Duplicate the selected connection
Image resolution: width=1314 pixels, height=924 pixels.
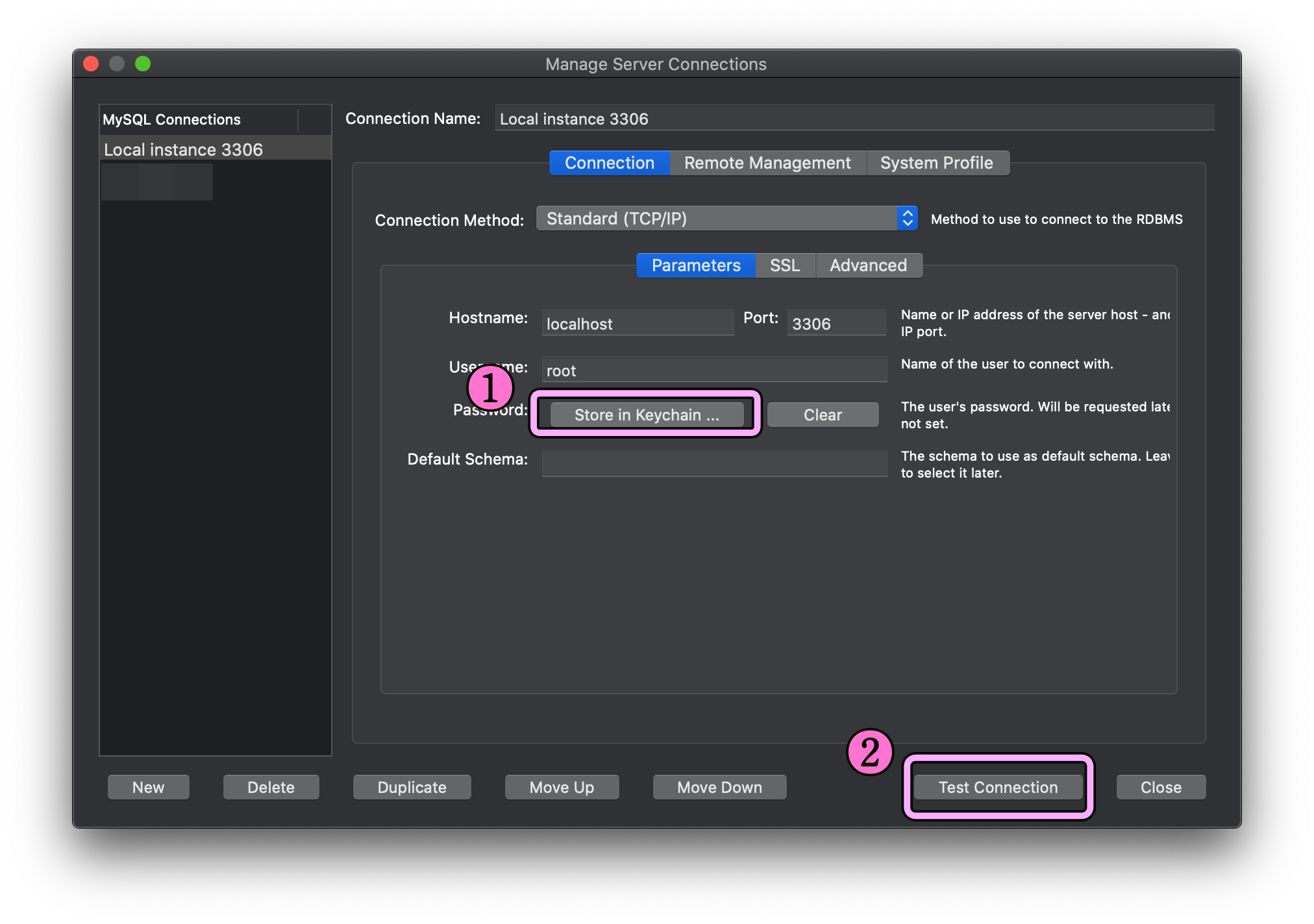(x=412, y=787)
